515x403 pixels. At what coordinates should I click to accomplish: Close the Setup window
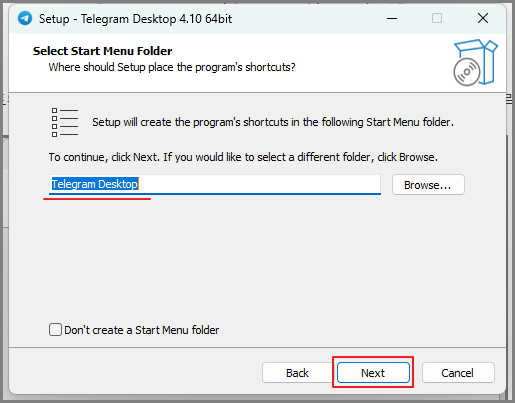483,18
